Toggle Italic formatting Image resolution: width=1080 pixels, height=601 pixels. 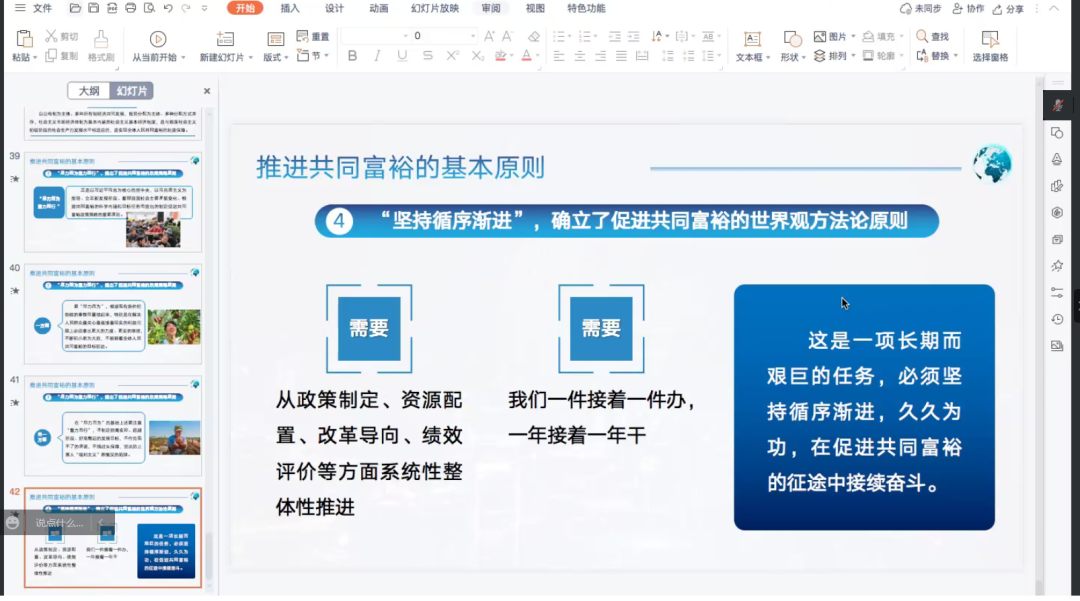(x=377, y=56)
